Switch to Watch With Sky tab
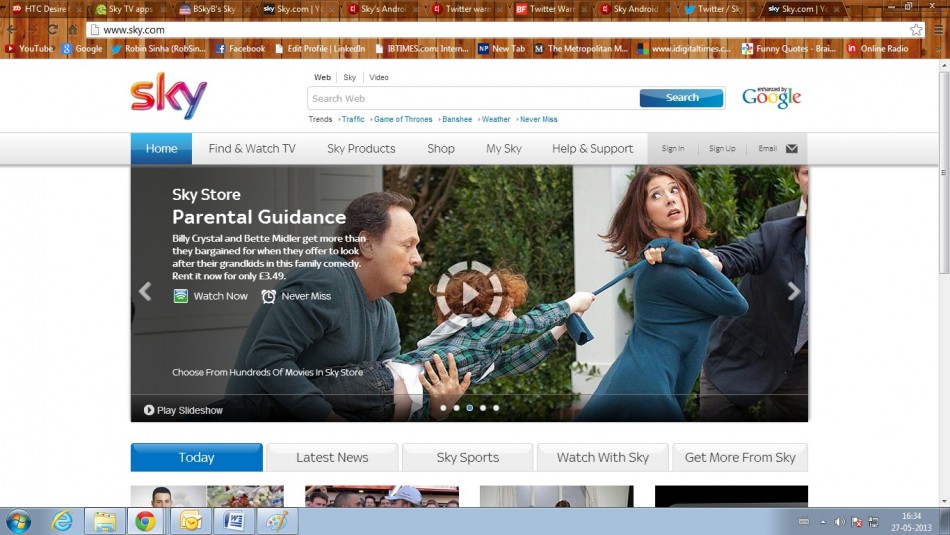The height and width of the screenshot is (535, 950). (x=603, y=457)
